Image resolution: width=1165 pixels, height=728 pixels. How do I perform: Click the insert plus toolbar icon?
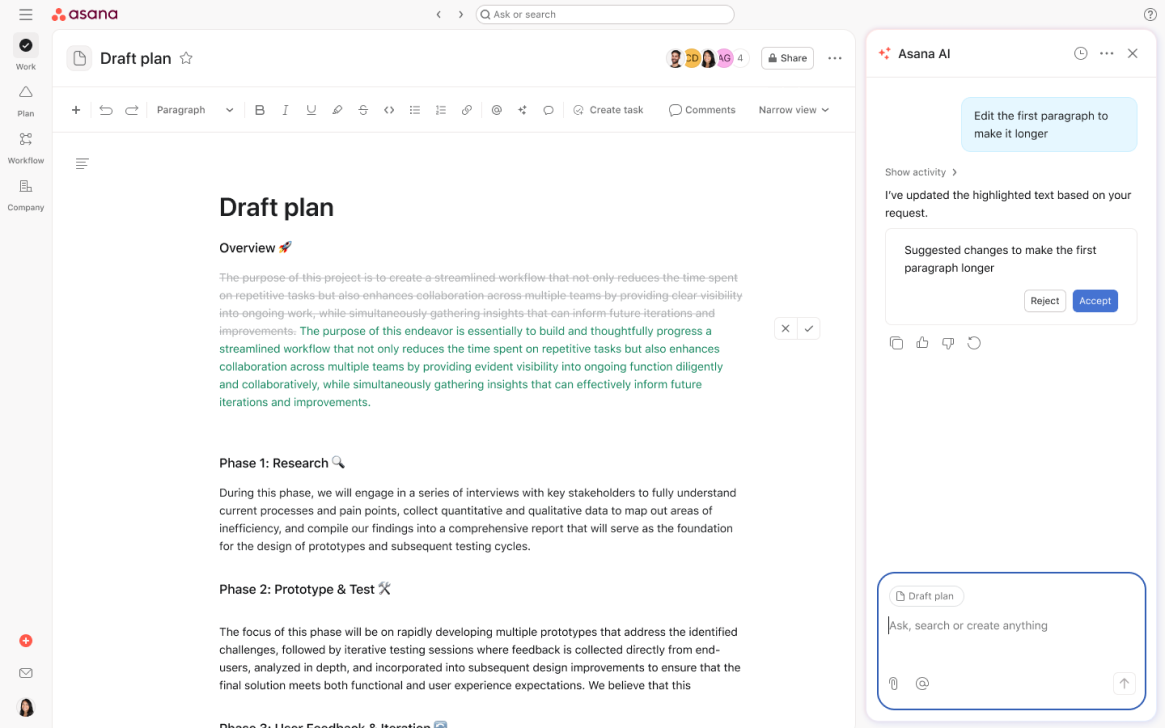[x=76, y=110]
